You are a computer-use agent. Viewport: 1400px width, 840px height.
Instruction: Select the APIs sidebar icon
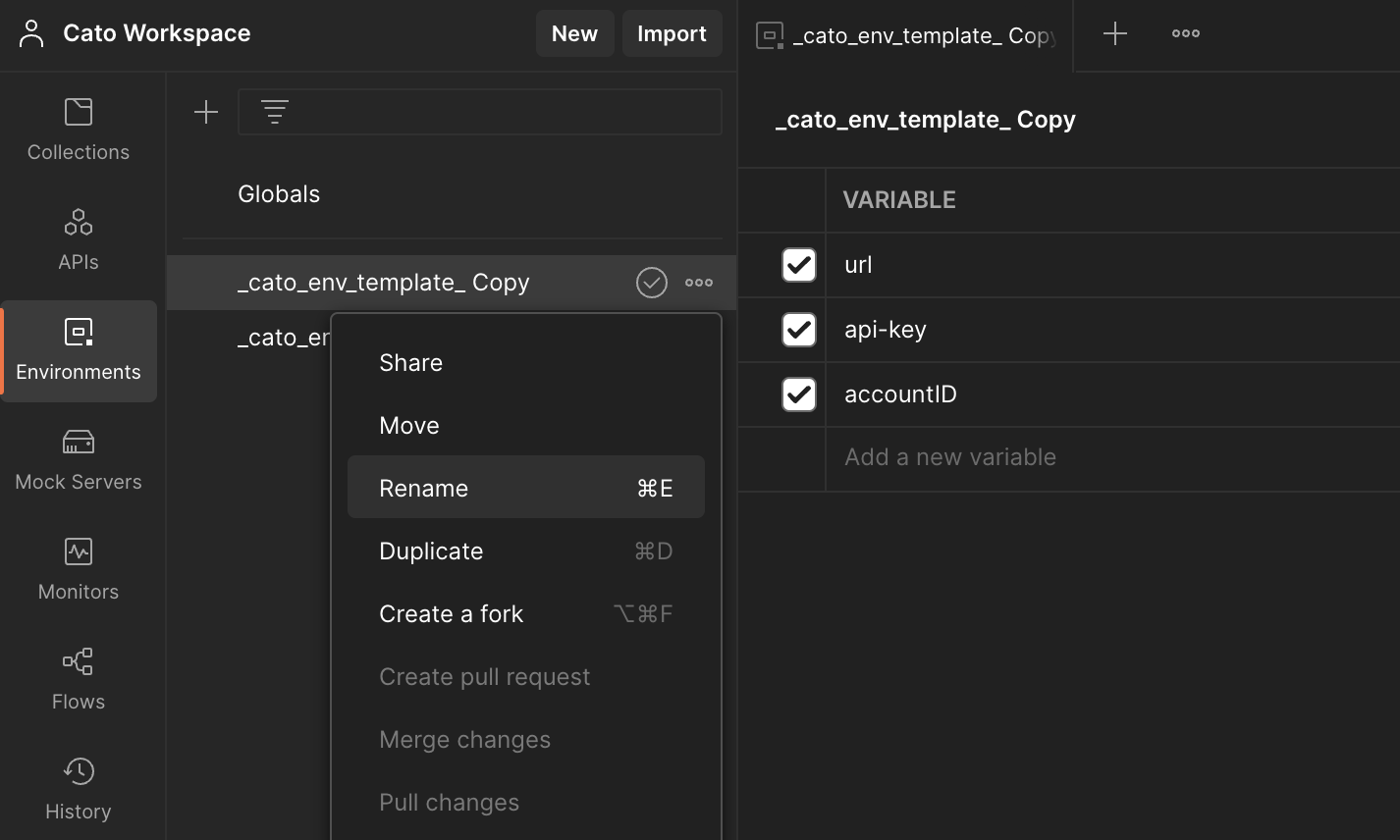(78, 237)
